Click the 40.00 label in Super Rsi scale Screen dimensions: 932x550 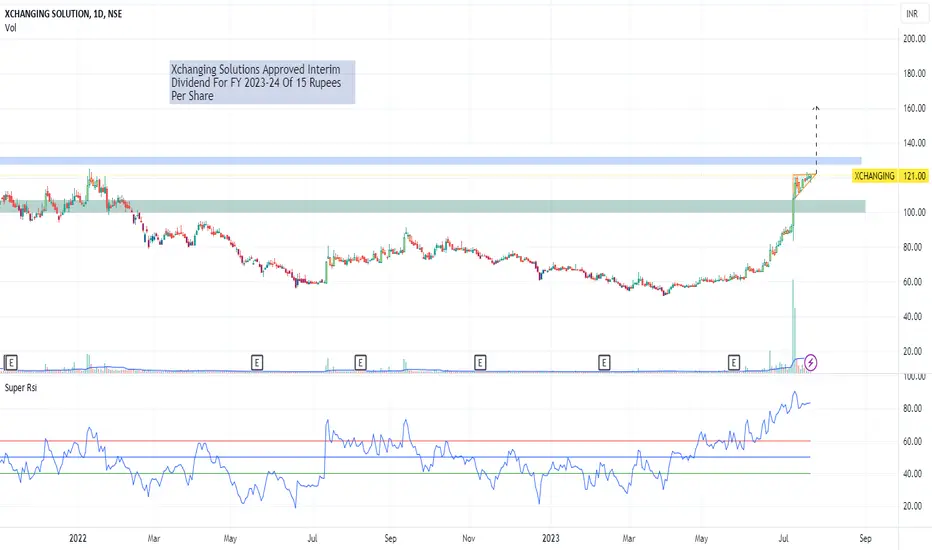point(912,474)
